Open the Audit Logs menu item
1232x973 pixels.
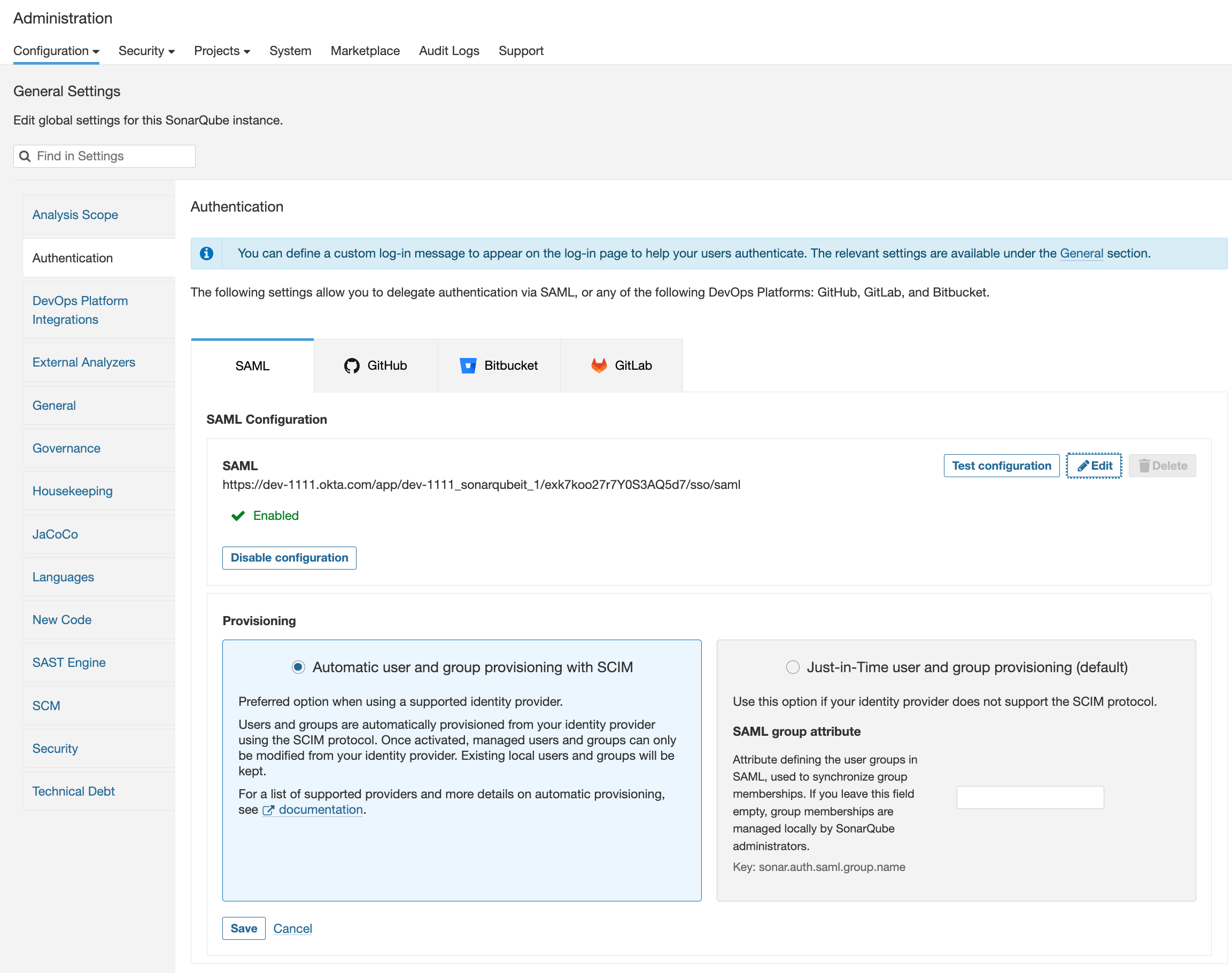pyautogui.click(x=449, y=51)
